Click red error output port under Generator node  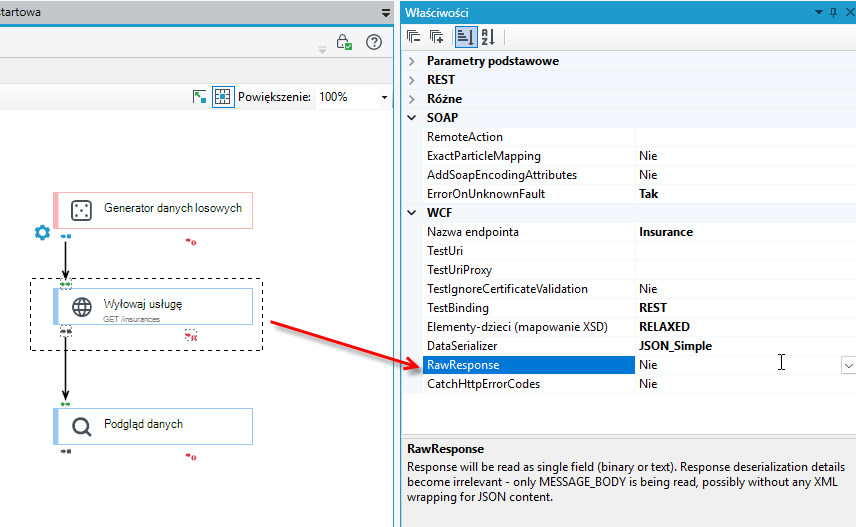(x=191, y=241)
